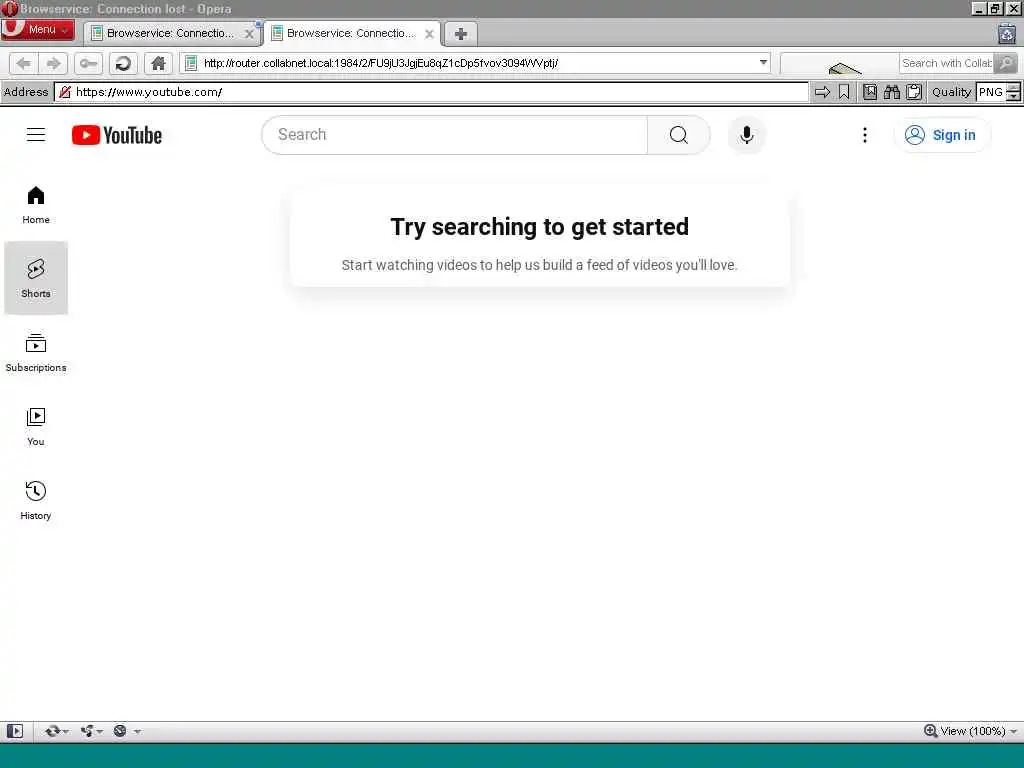Switch to the first Browservice tab
This screenshot has width=1024, height=768.
click(x=171, y=33)
